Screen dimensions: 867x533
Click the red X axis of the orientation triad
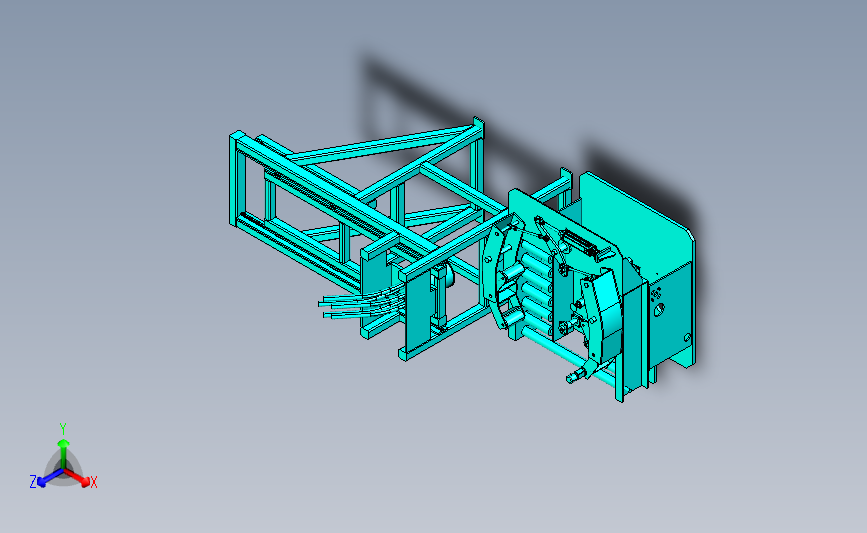[77, 477]
